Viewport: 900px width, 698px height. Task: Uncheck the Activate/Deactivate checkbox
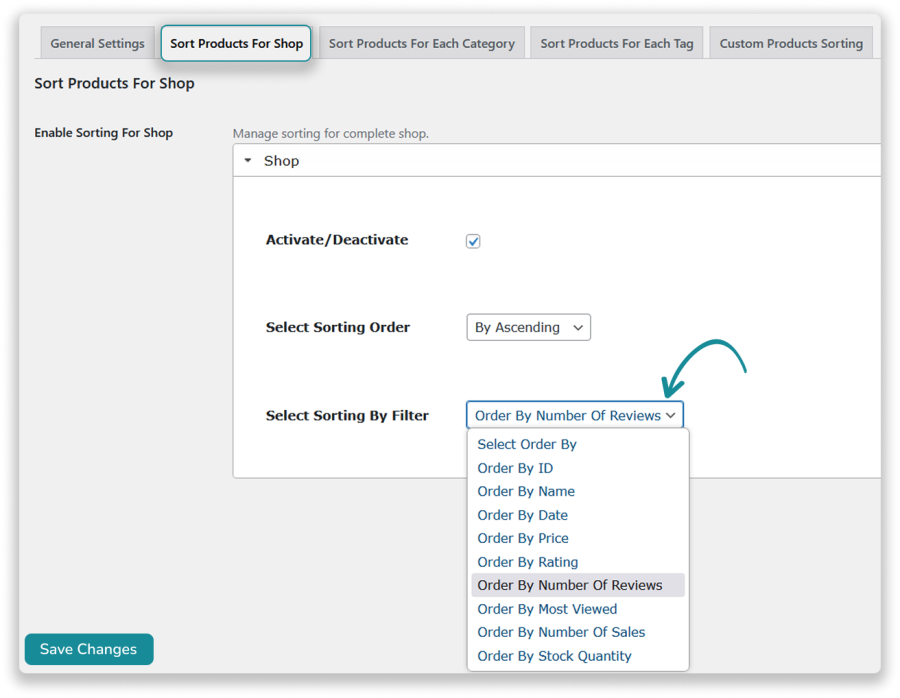473,241
